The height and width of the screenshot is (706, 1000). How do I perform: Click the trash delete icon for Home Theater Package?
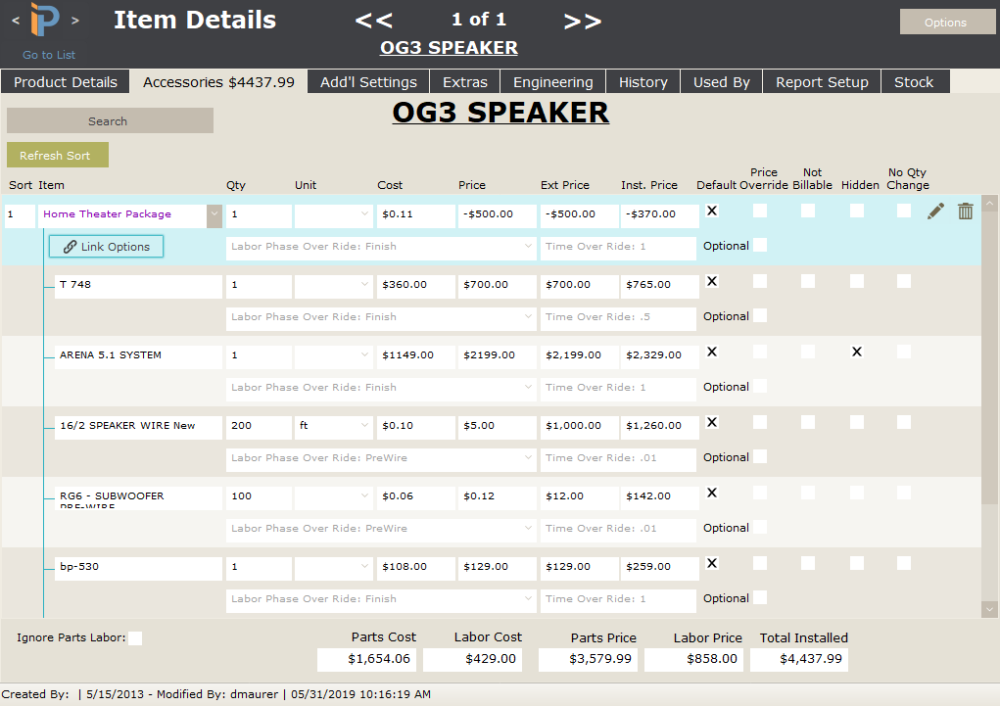tap(965, 211)
